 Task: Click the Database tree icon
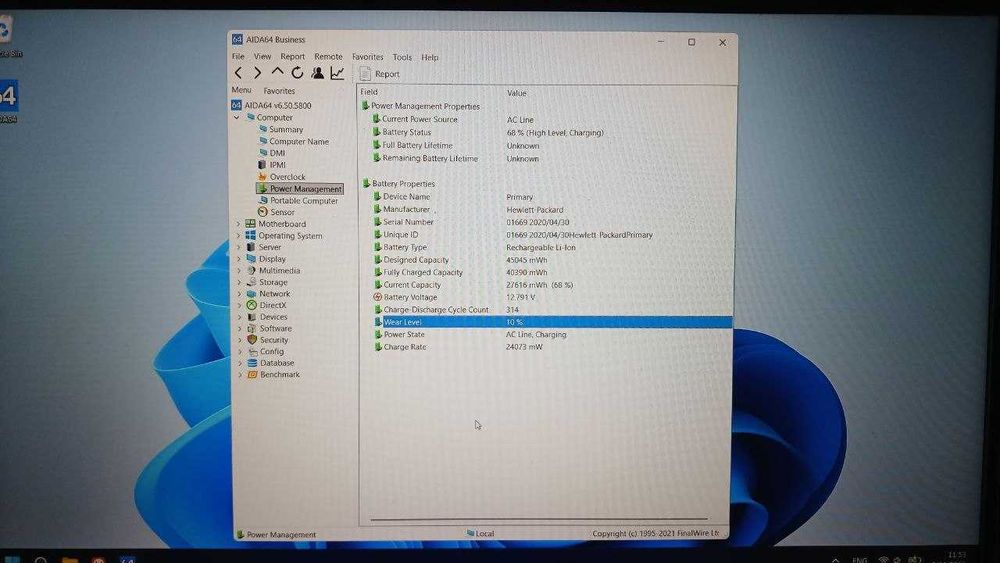click(x=252, y=363)
